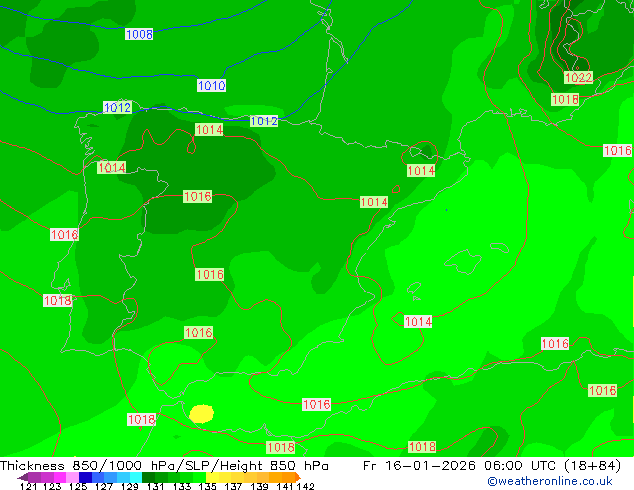Click the legend value 137
Screen dimensions: 634x490
click(233, 486)
